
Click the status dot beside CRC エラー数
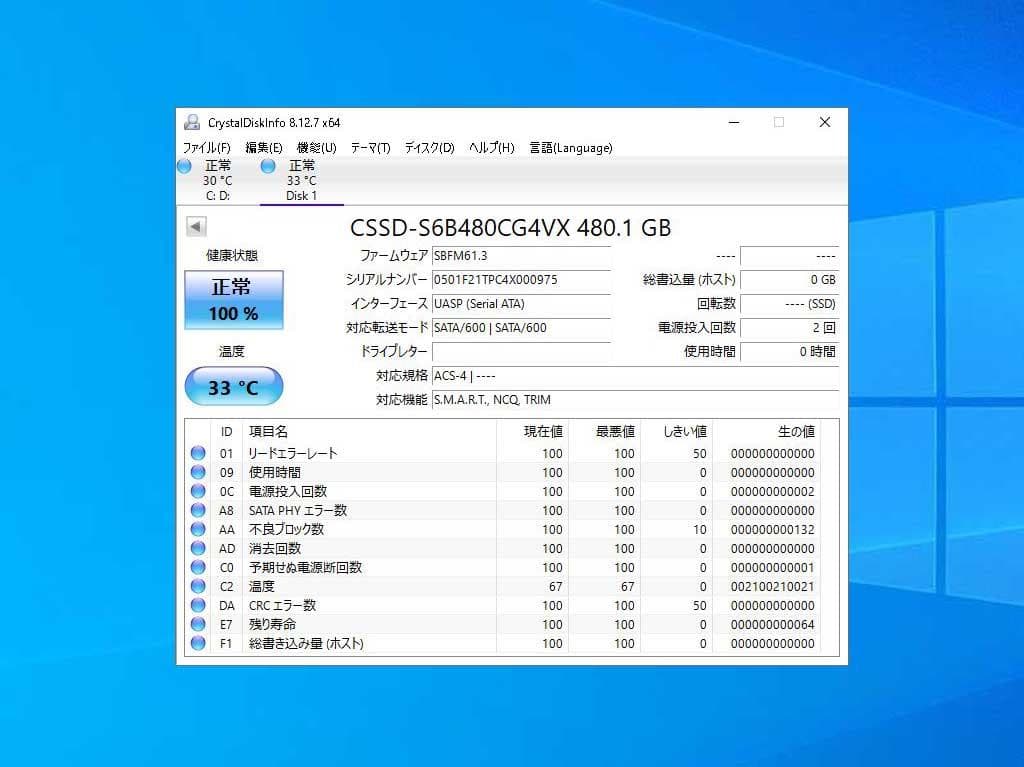[x=197, y=605]
